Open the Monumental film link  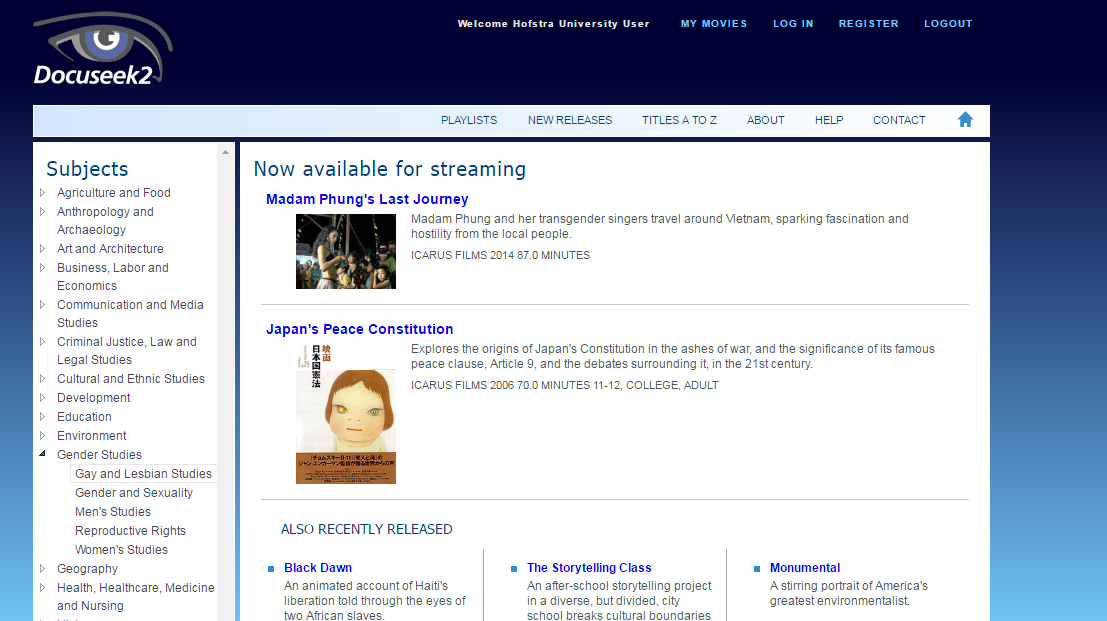[x=805, y=567]
